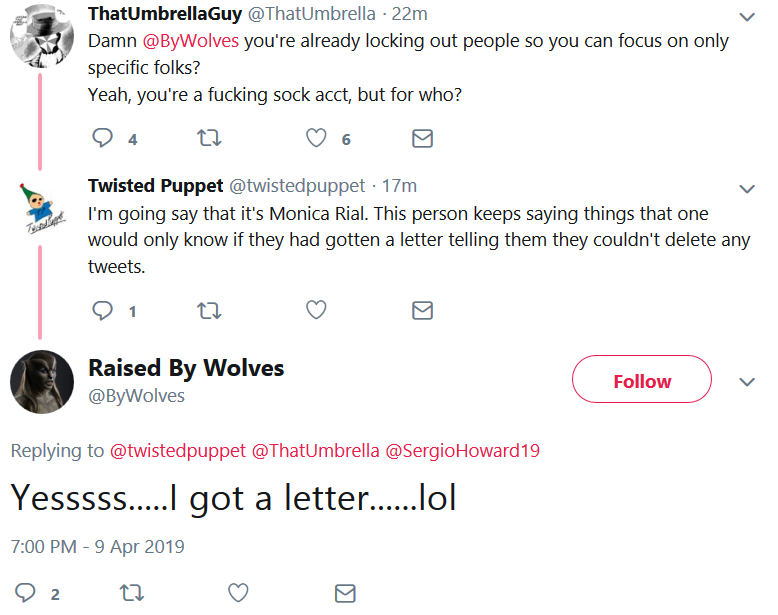Expand Twisted Puppet tweet options chevron
778x615 pixels.
(747, 189)
